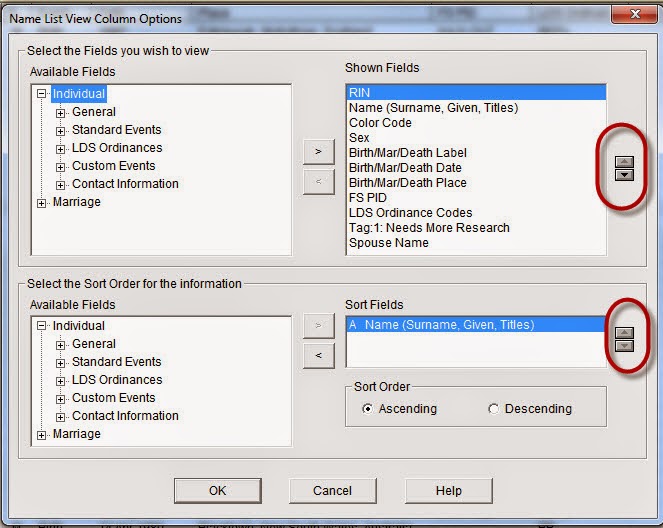
Task: Remove field from Sort Fields with arrow
Action: (318, 356)
